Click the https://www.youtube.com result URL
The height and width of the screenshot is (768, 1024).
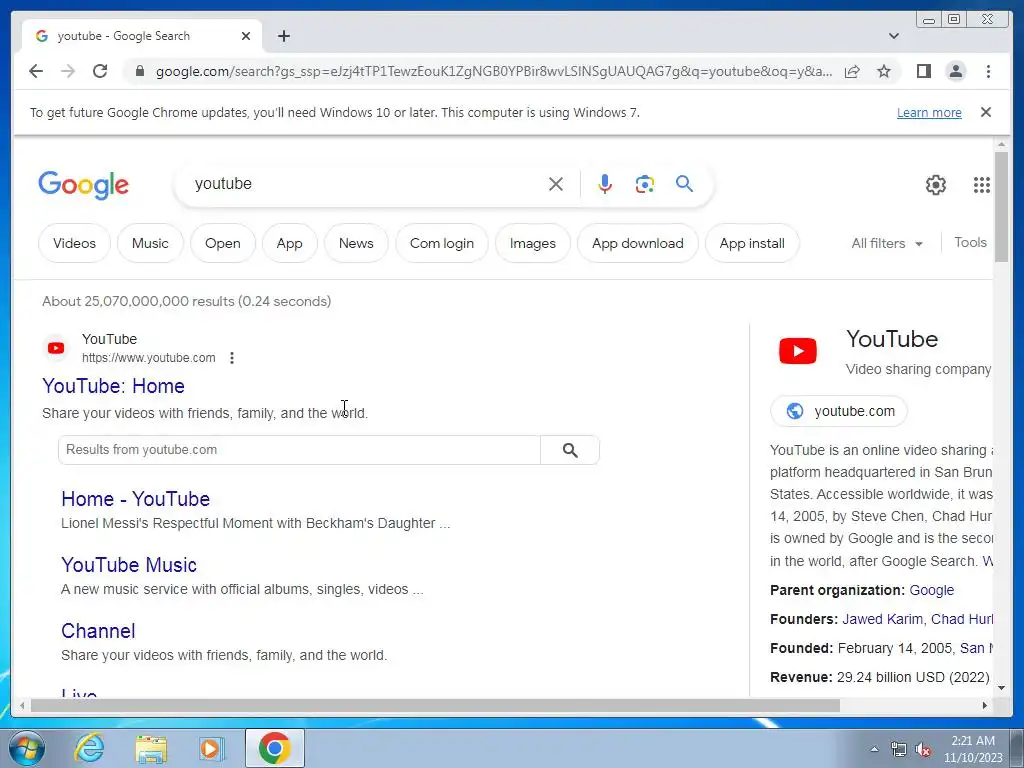point(148,358)
